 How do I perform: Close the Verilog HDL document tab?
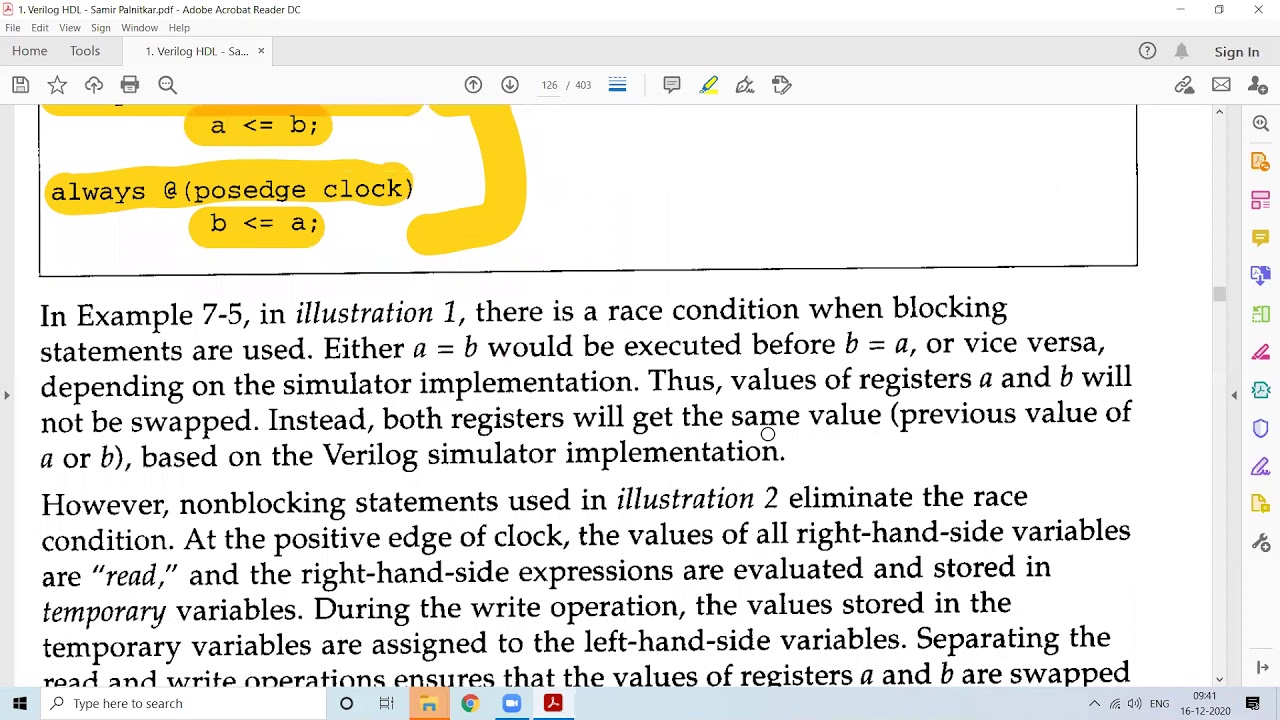(261, 51)
